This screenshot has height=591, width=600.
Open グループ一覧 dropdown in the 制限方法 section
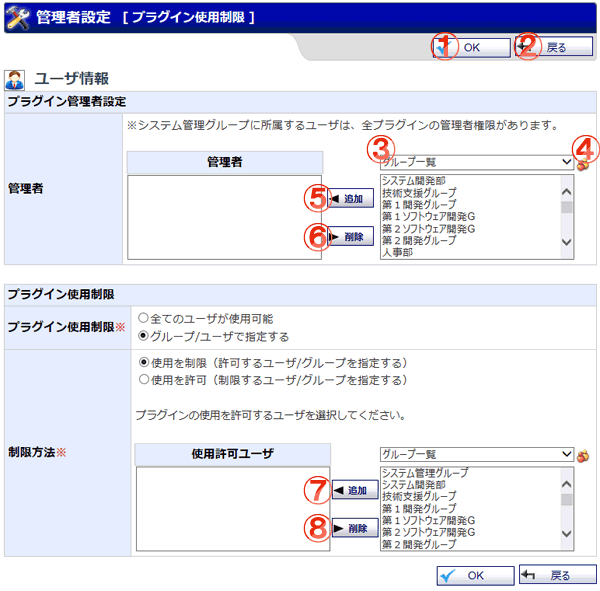point(477,454)
